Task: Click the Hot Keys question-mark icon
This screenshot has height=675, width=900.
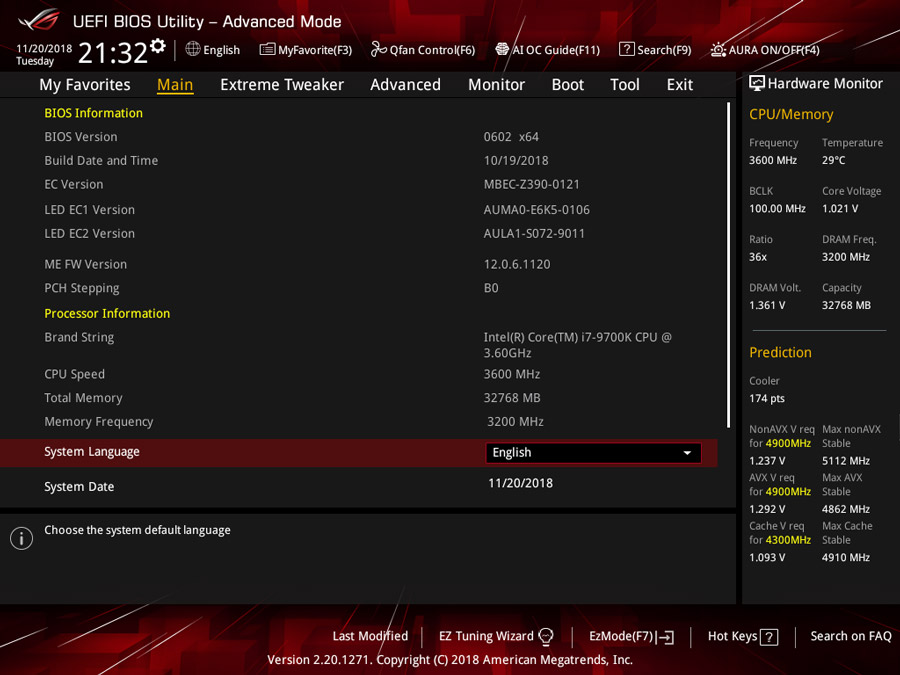Action: 769,637
